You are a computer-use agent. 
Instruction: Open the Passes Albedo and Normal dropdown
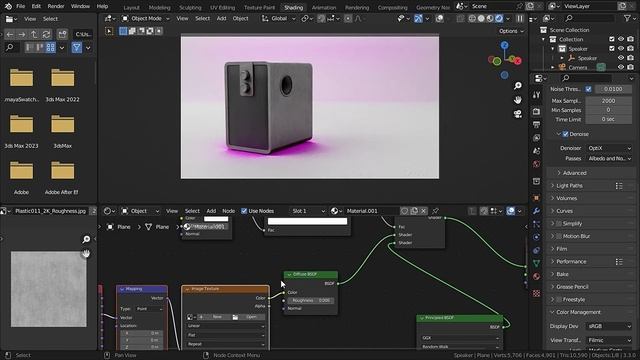point(609,158)
